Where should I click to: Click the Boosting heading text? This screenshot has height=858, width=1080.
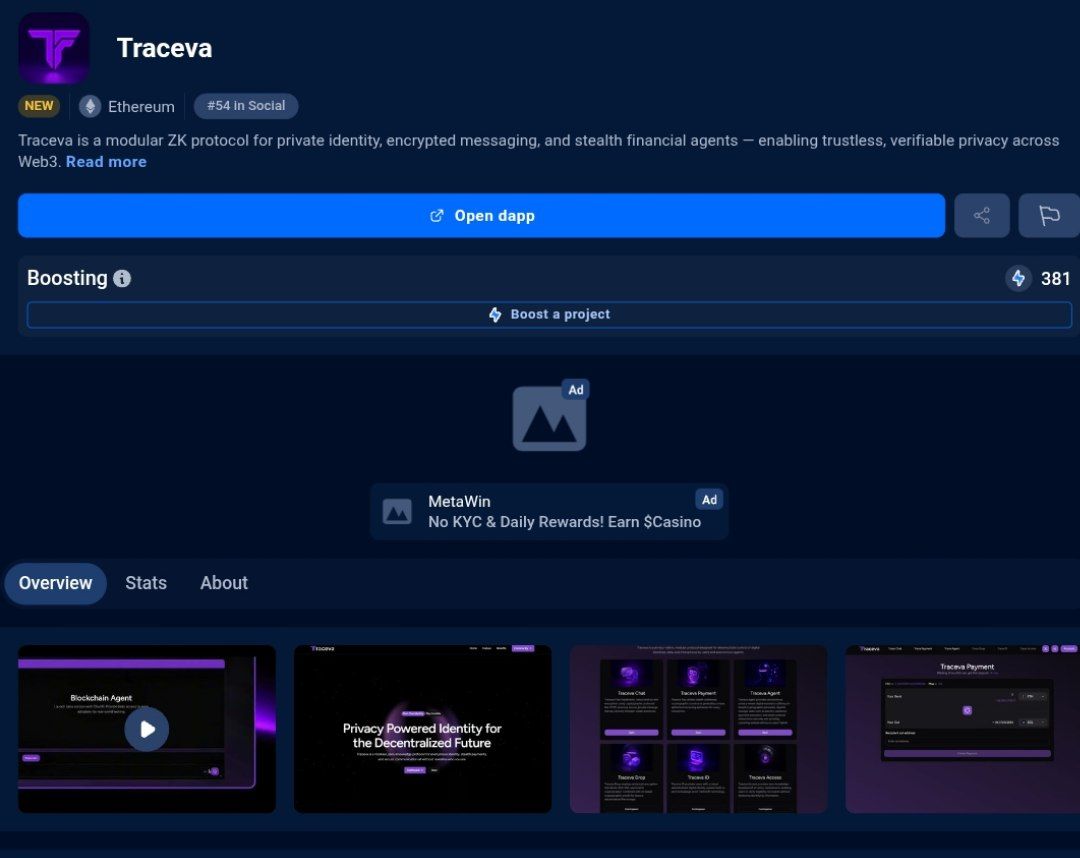pos(68,278)
